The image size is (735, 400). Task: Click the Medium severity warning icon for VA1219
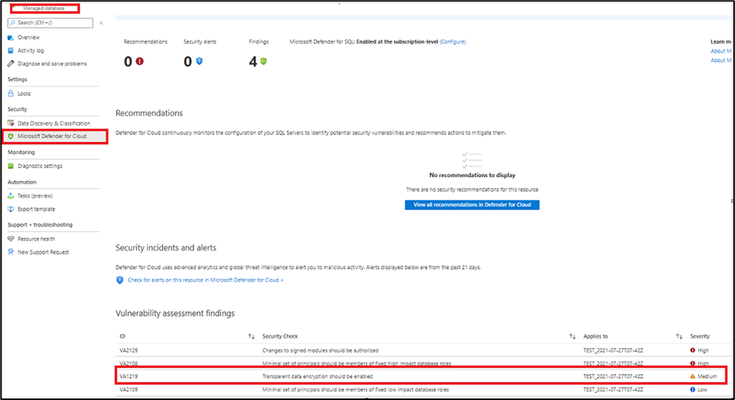point(692,376)
